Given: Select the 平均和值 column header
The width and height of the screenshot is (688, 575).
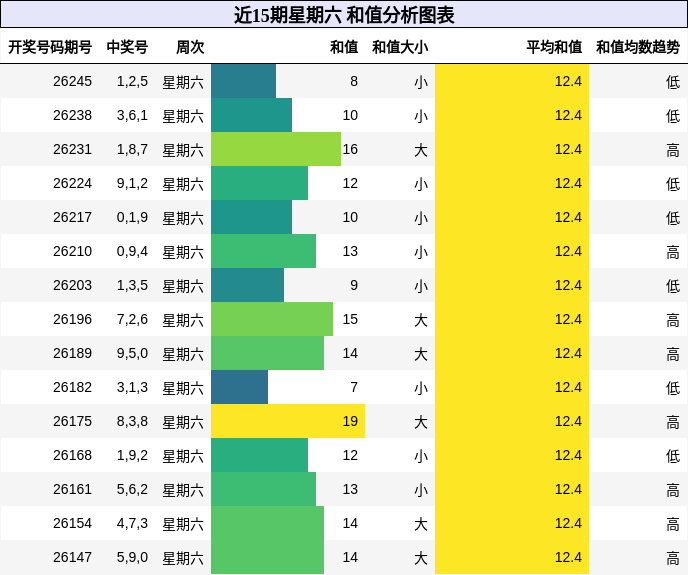Looking at the screenshot, I should [554, 47].
